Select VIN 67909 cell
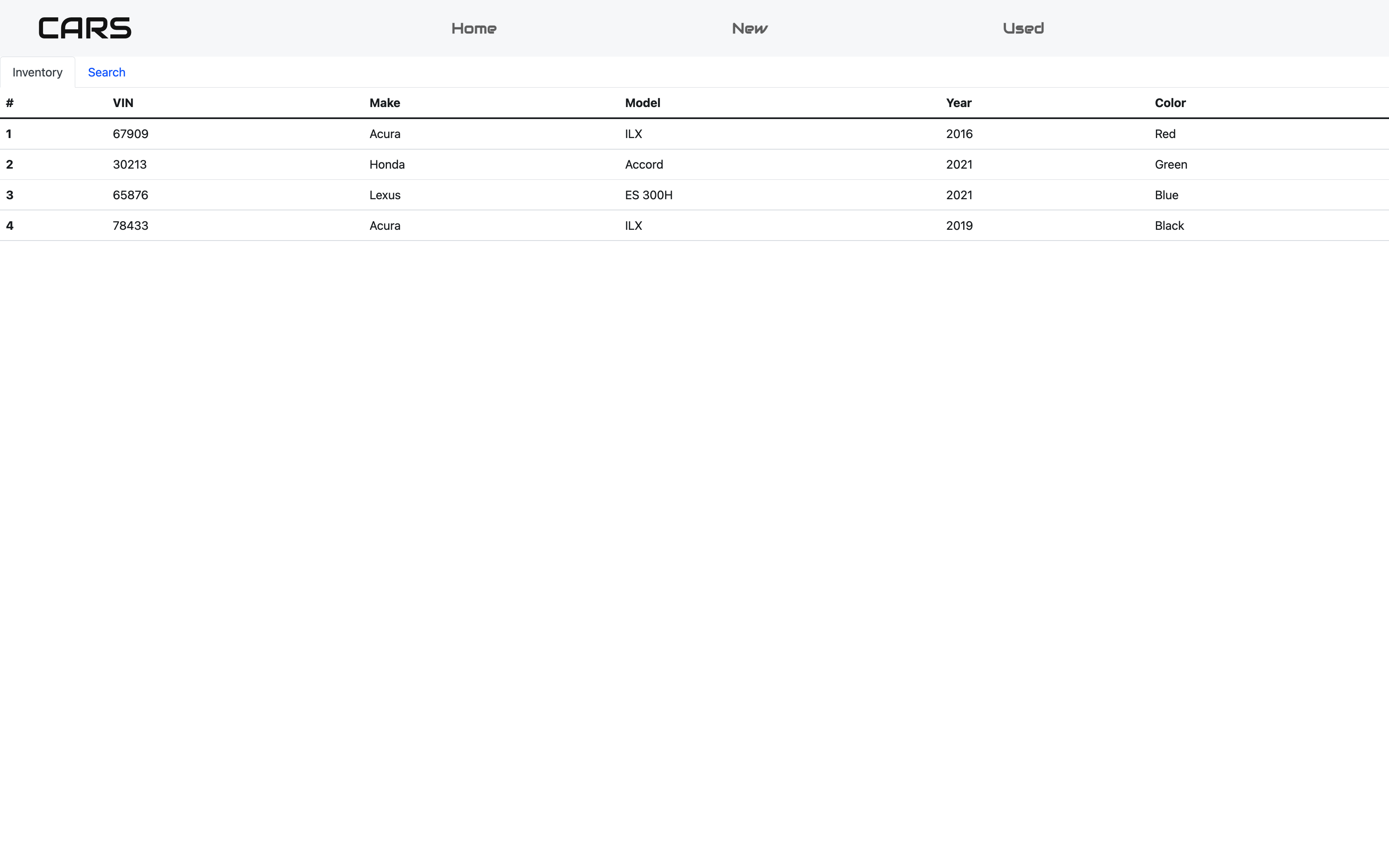This screenshot has width=1389, height=868. [x=130, y=134]
